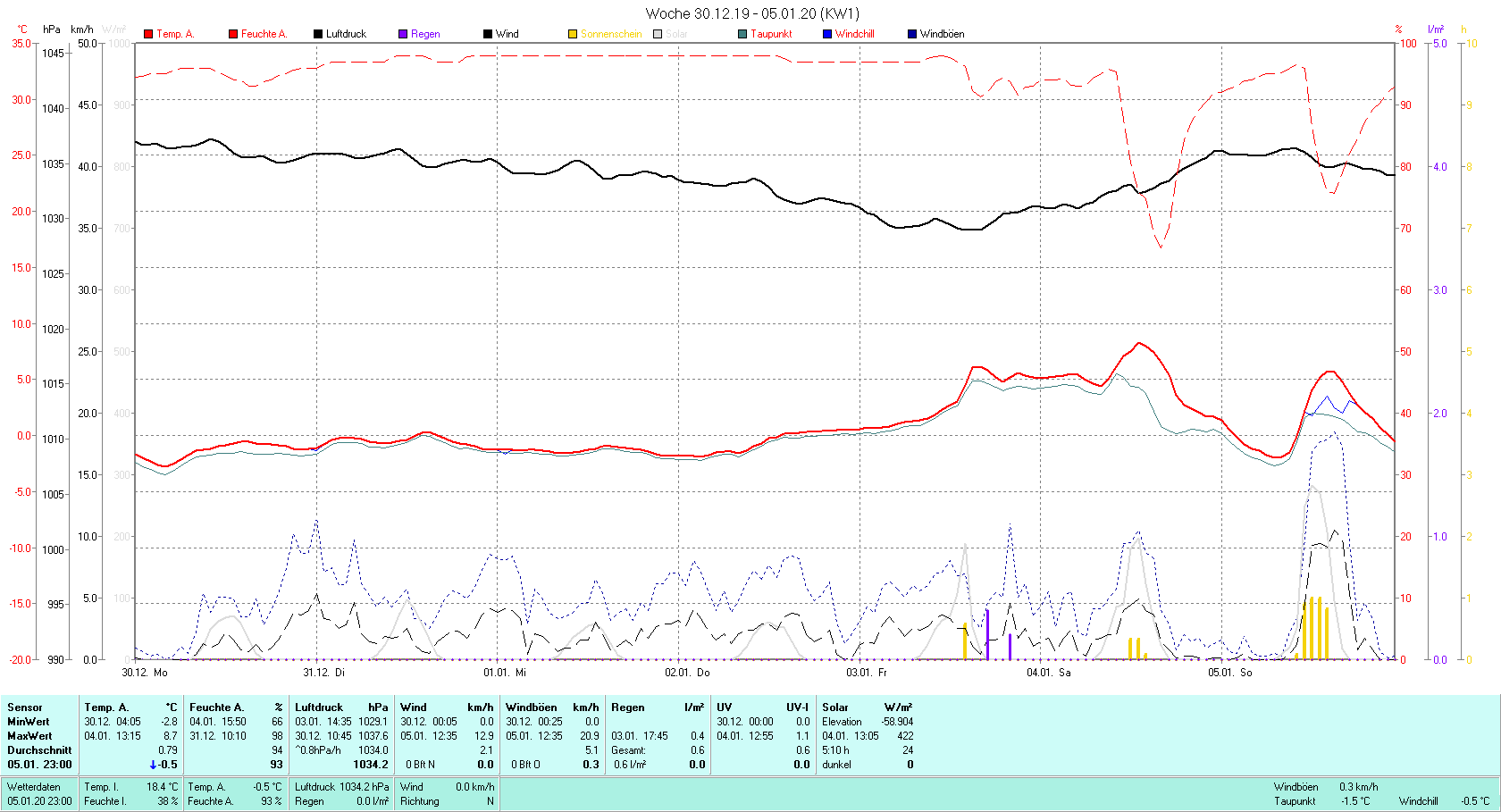1501x812 pixels.
Task: Click the '30.12. Mo' date label on the time axis
Action: click(x=145, y=673)
